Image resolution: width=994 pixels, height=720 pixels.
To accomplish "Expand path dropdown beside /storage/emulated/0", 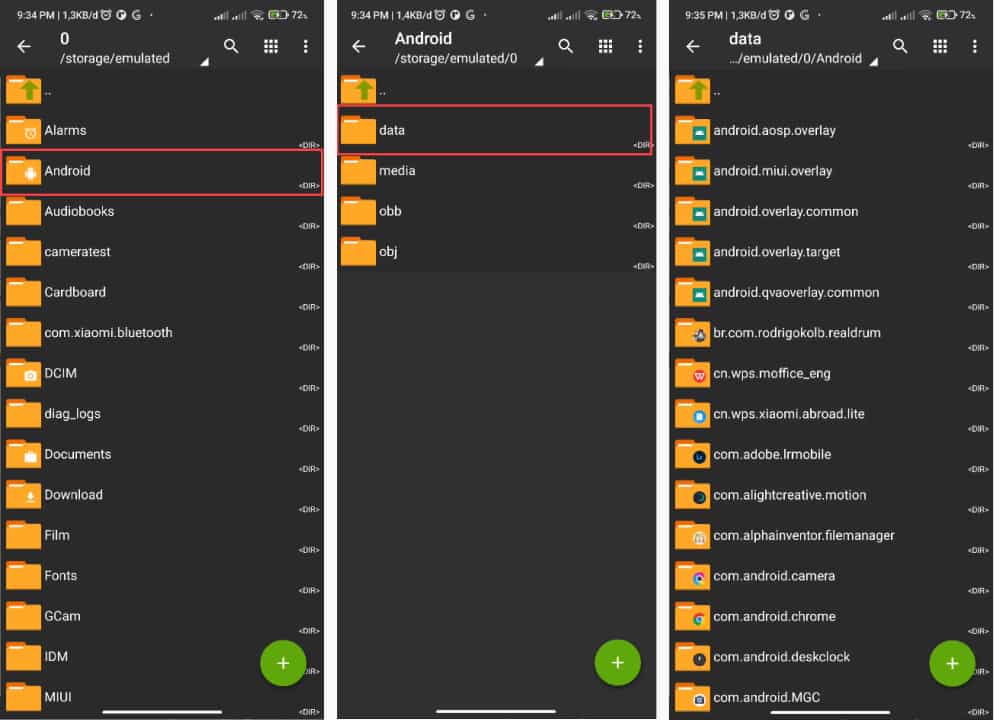I will pos(539,62).
